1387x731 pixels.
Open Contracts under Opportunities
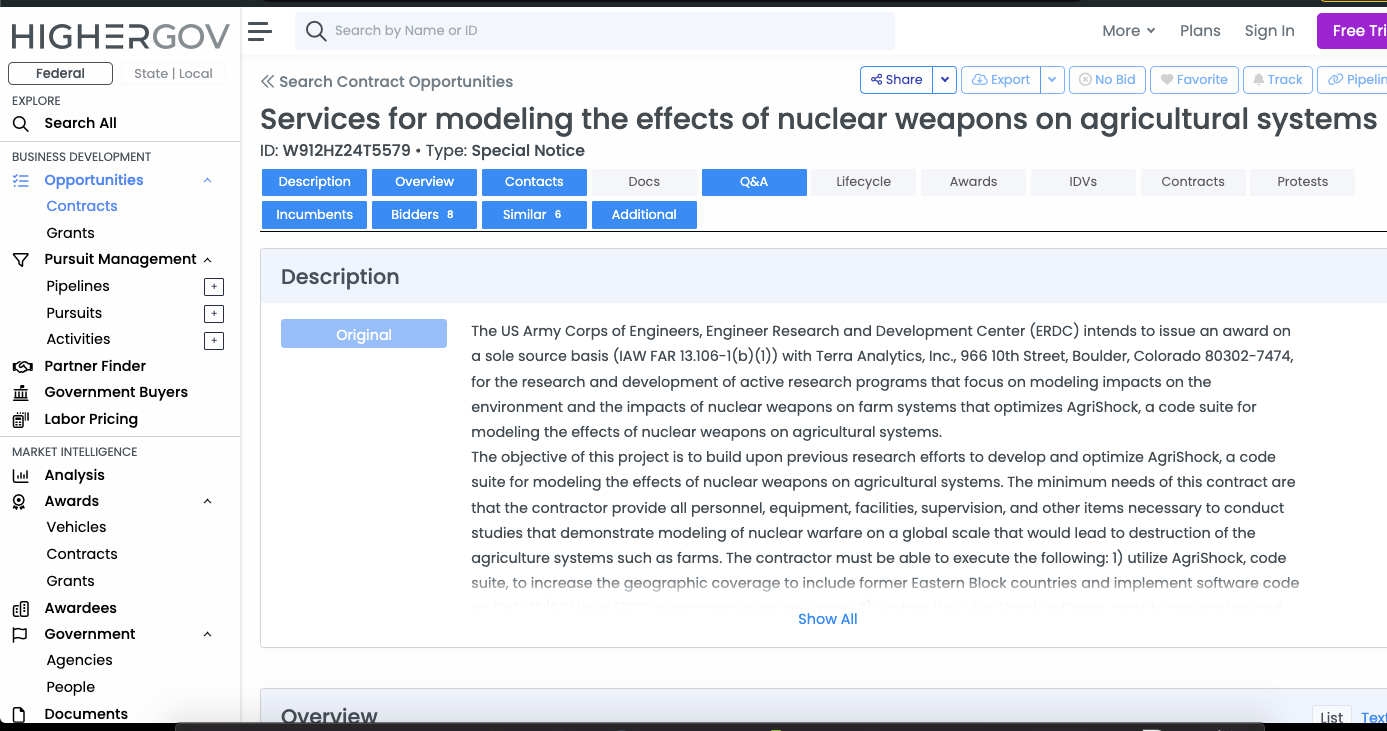82,206
